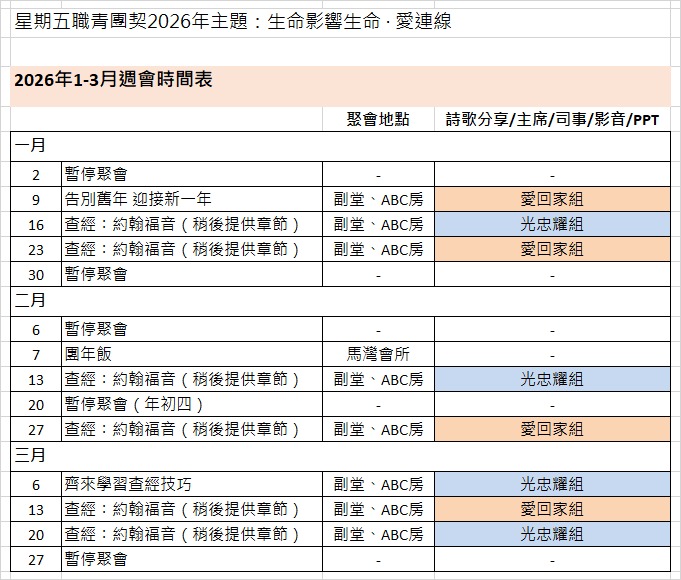The width and height of the screenshot is (681, 580).
Task: Select the date cell containing 9
Action: click(36, 198)
